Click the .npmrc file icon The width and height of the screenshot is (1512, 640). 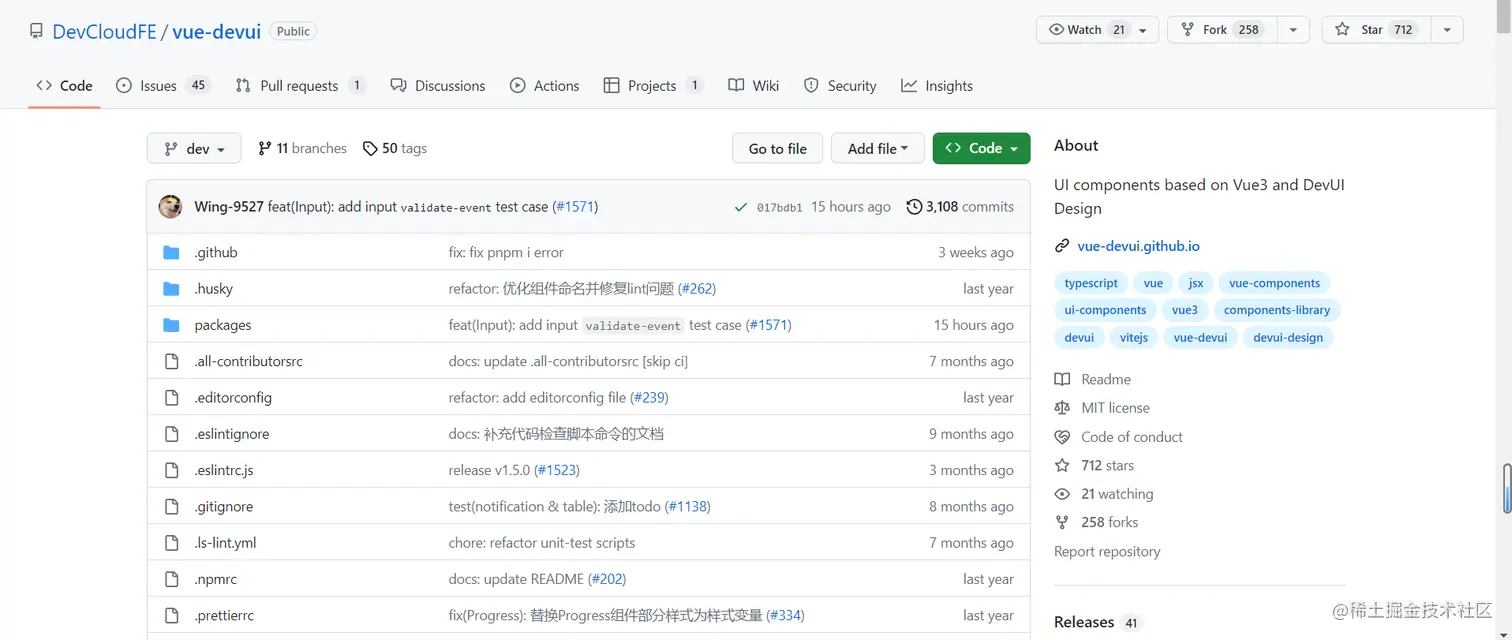(x=171, y=579)
